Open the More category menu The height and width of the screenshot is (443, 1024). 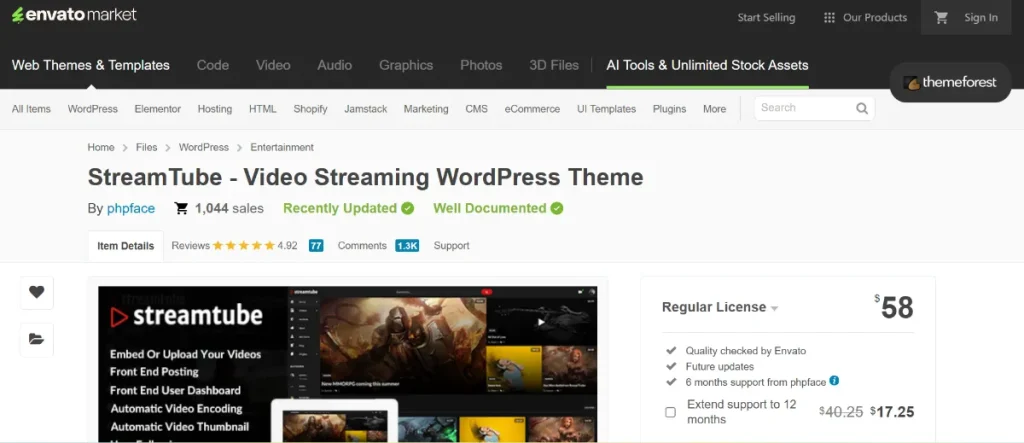pyautogui.click(x=714, y=109)
